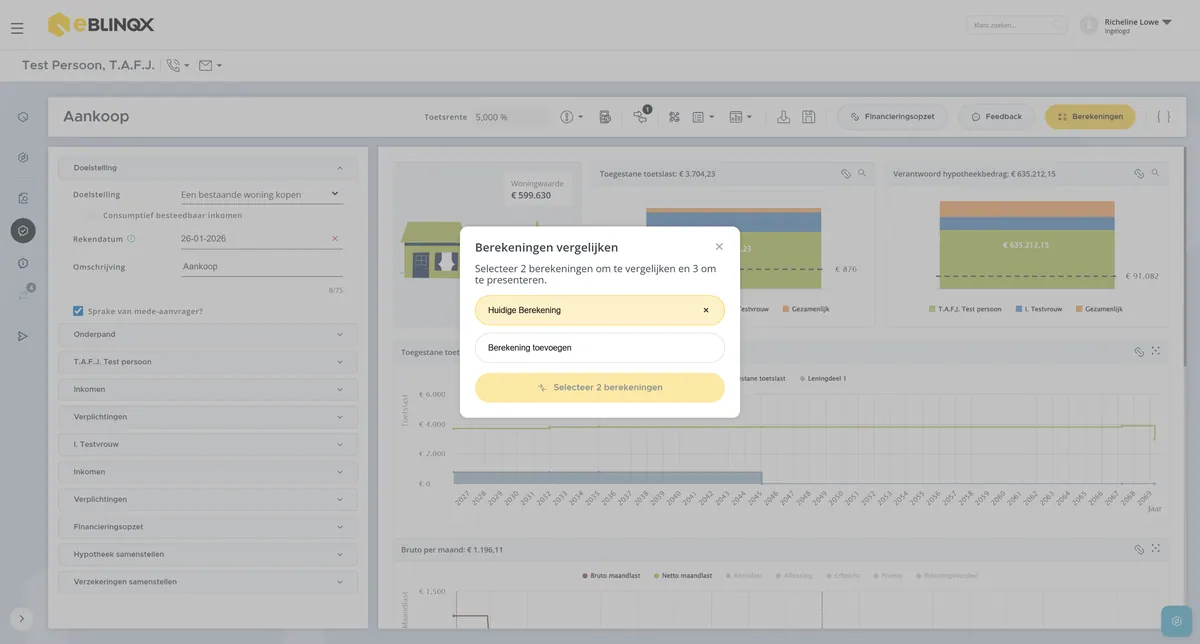Image resolution: width=1200 pixels, height=644 pixels.
Task: Select the Berekening toevoegen field
Action: point(600,348)
